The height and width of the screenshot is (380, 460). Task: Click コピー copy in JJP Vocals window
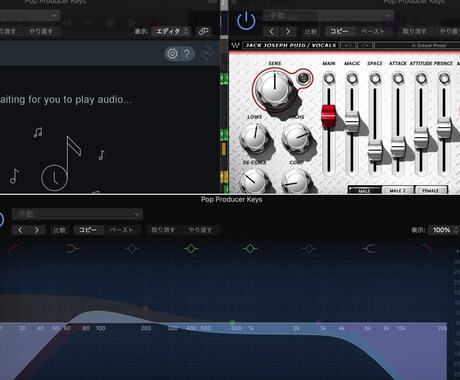point(339,31)
